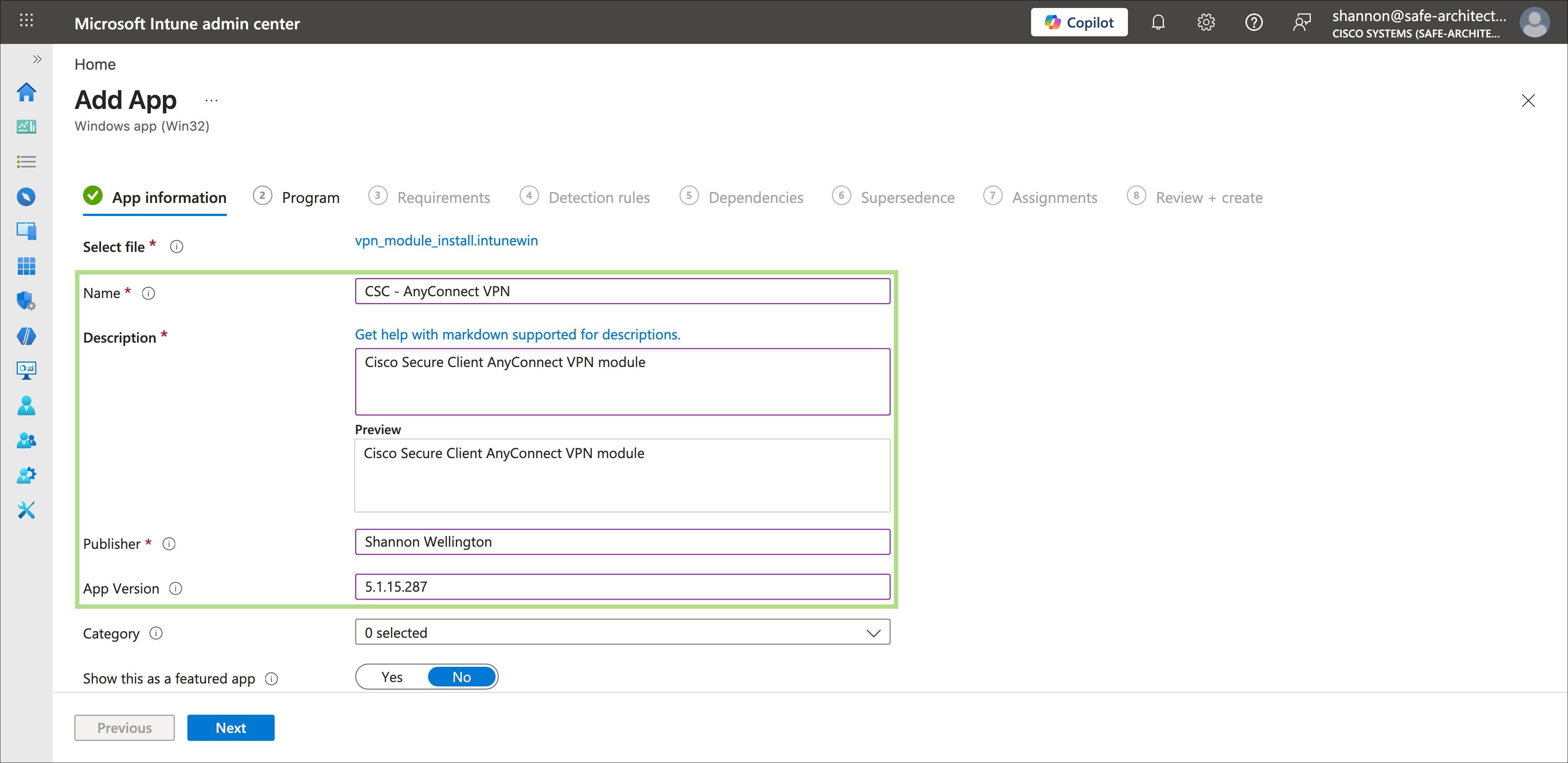Click the Publisher input field
This screenshot has height=763, width=1568.
pos(622,542)
